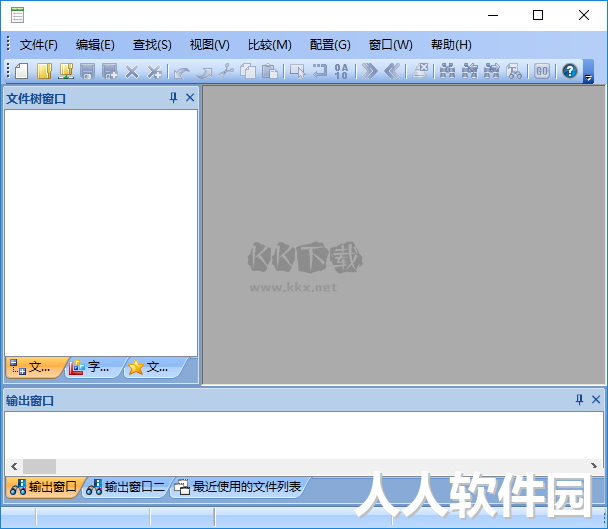Select the 输出窗口 bottom tab
The height and width of the screenshot is (529, 608).
click(43, 487)
